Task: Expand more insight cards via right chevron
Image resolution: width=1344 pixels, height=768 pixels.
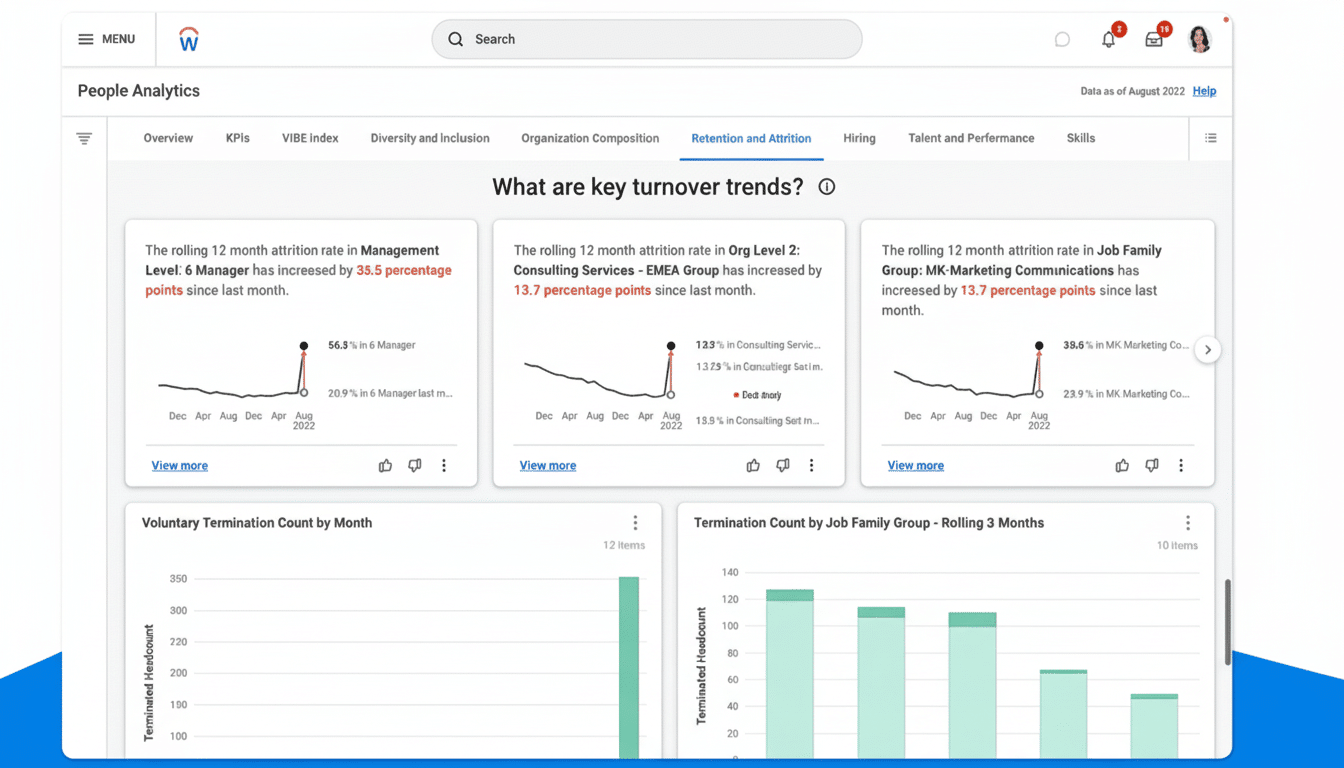Action: (x=1208, y=349)
